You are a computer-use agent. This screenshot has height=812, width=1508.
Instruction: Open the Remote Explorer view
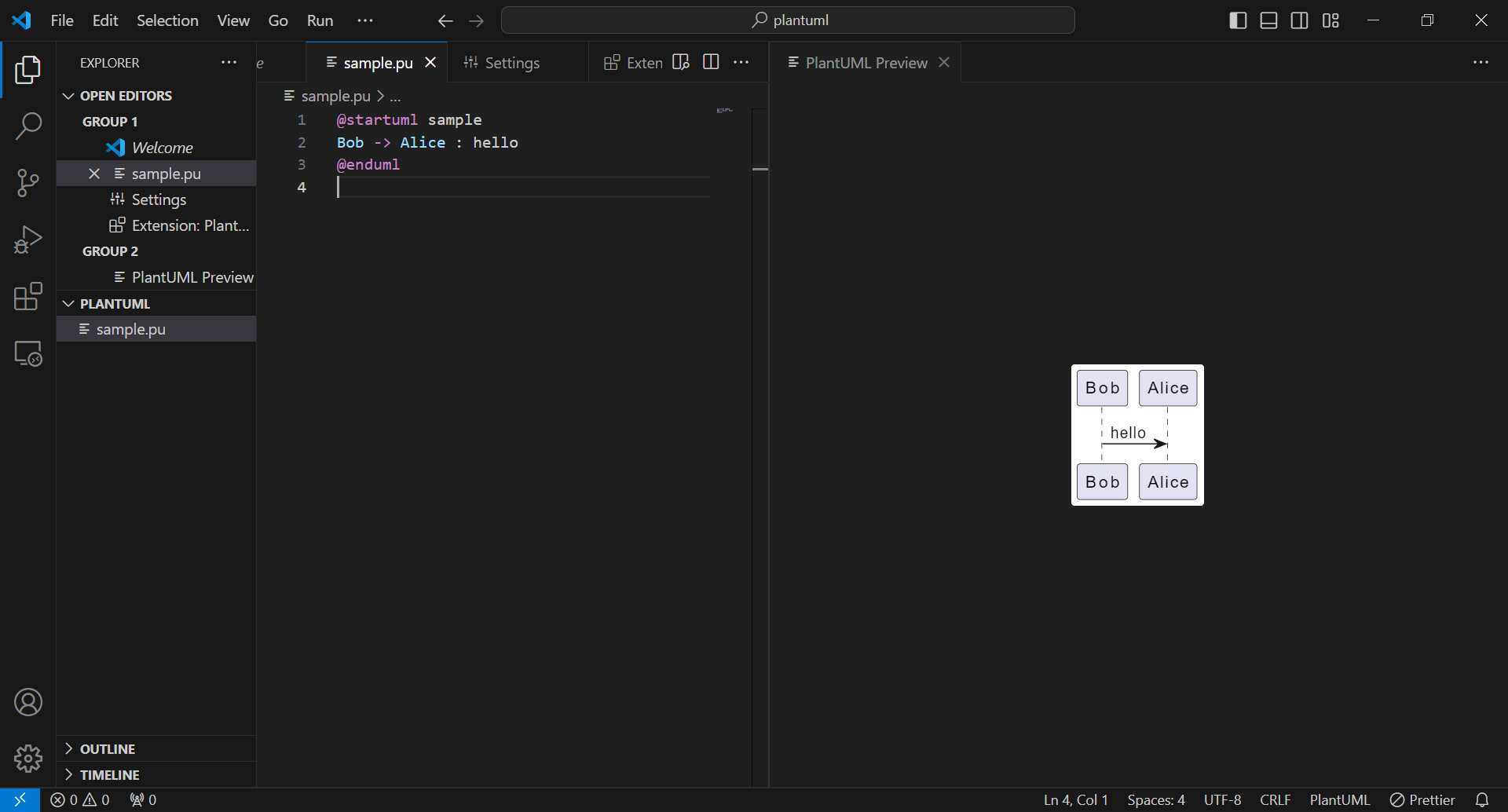click(28, 354)
